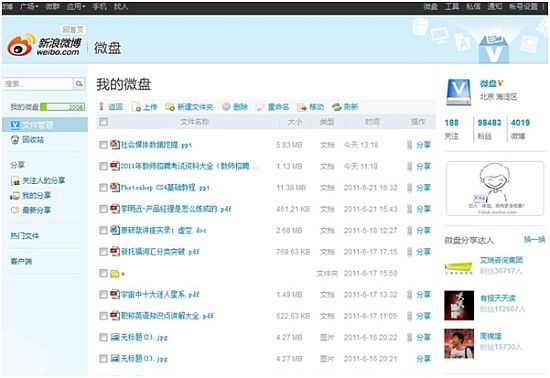
Task: Expand the 广场 dropdown in top bar
Action: [29, 7]
